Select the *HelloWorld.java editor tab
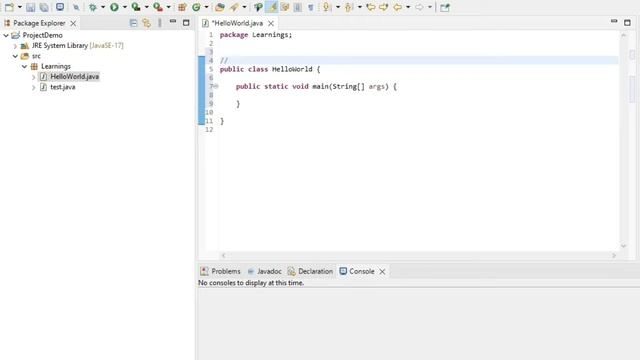 tap(237, 23)
